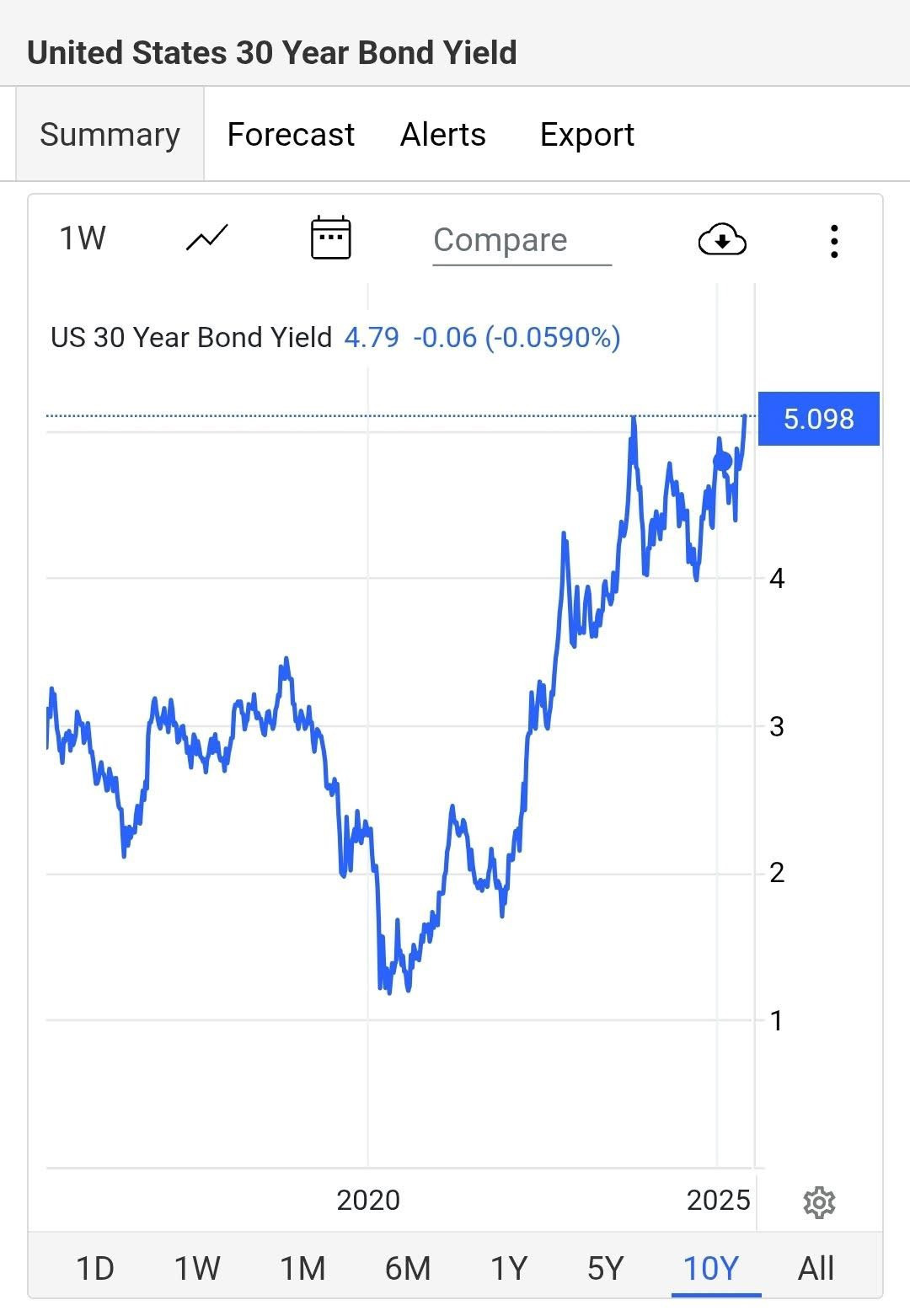The height and width of the screenshot is (1316, 910).
Task: Select the All time range button
Action: coord(816,1268)
